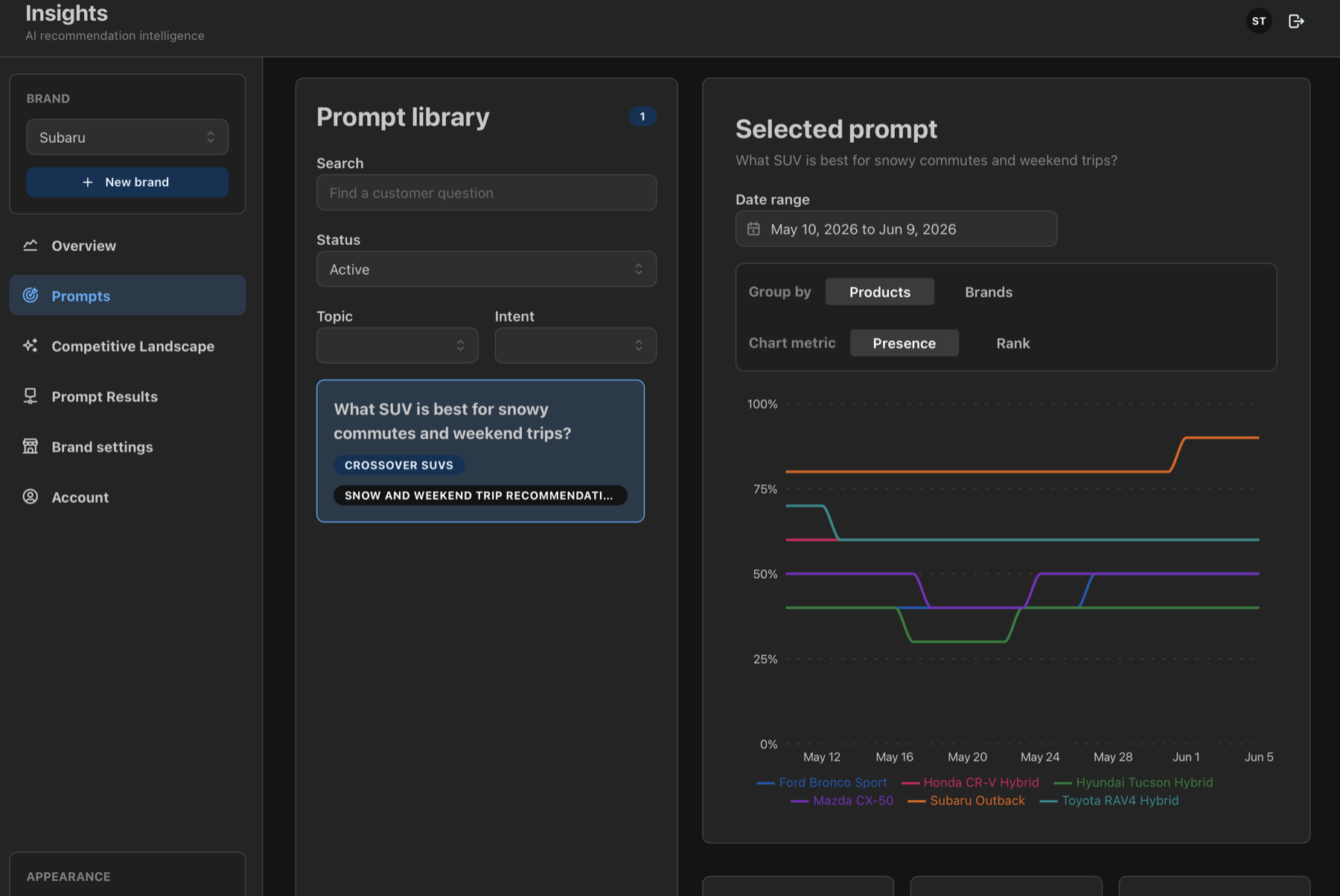The width and height of the screenshot is (1340, 896).
Task: Click the Prompt Results icon
Action: pos(31,396)
